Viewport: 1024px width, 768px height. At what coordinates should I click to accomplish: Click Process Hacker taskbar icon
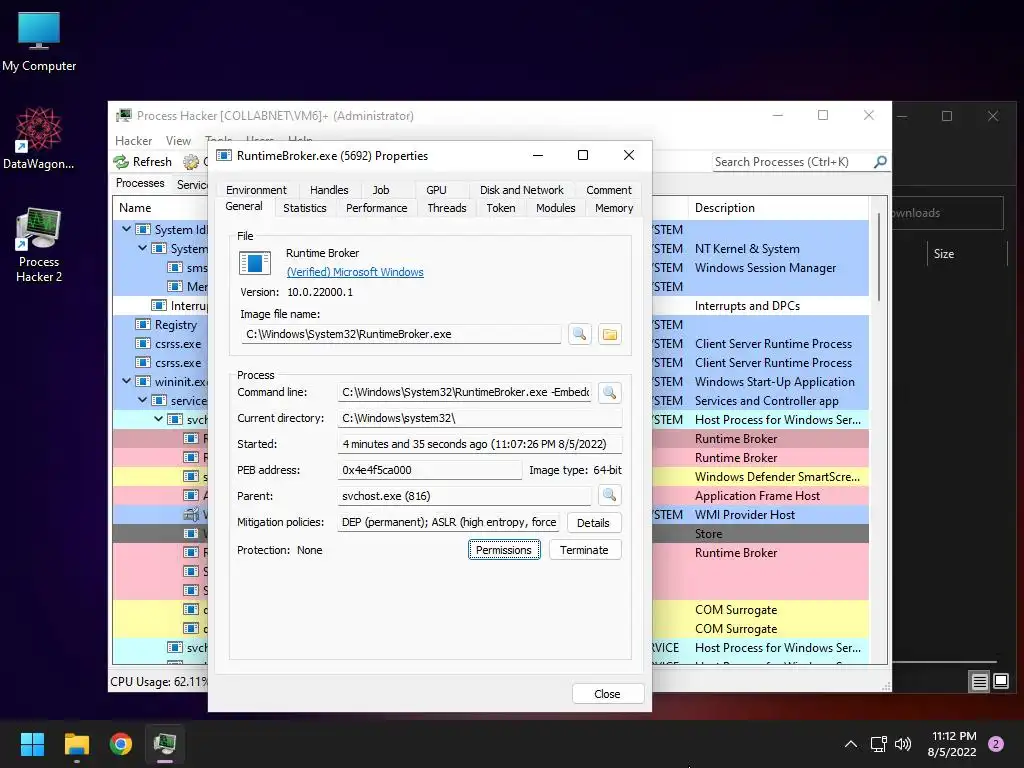[x=165, y=744]
